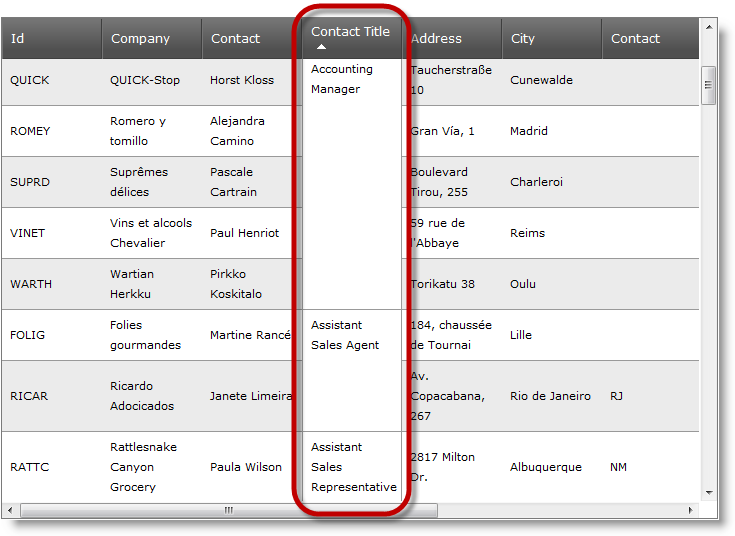Select the Rio de Janeiro cell
Viewport: 735px width, 536px height.
click(552, 396)
